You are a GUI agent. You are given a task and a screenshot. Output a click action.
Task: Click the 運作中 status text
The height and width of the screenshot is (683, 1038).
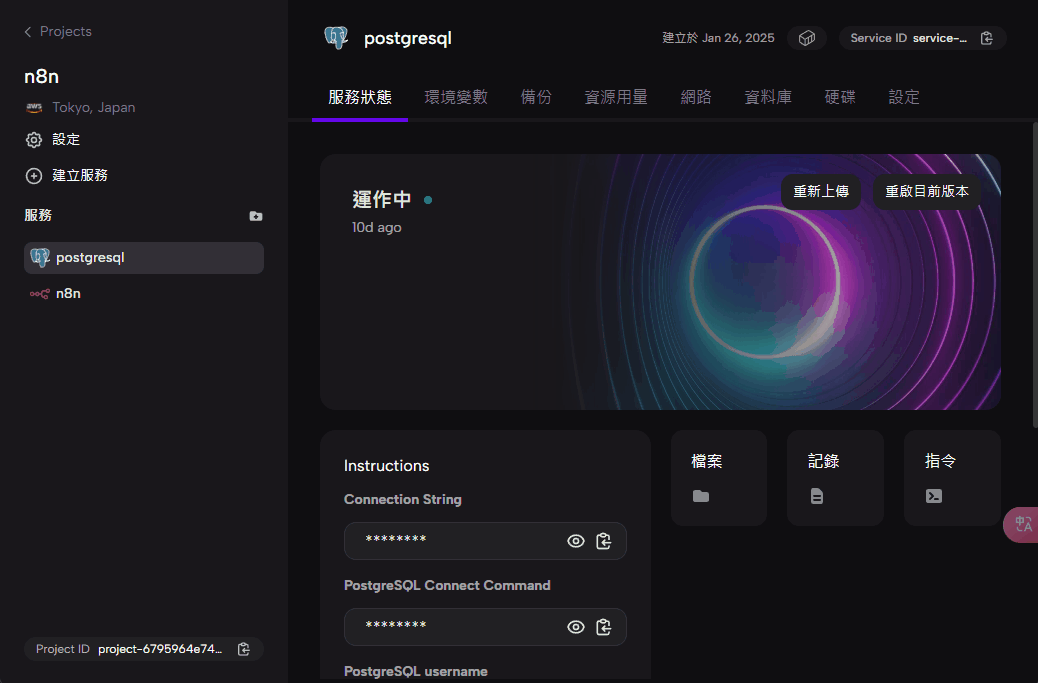point(382,199)
